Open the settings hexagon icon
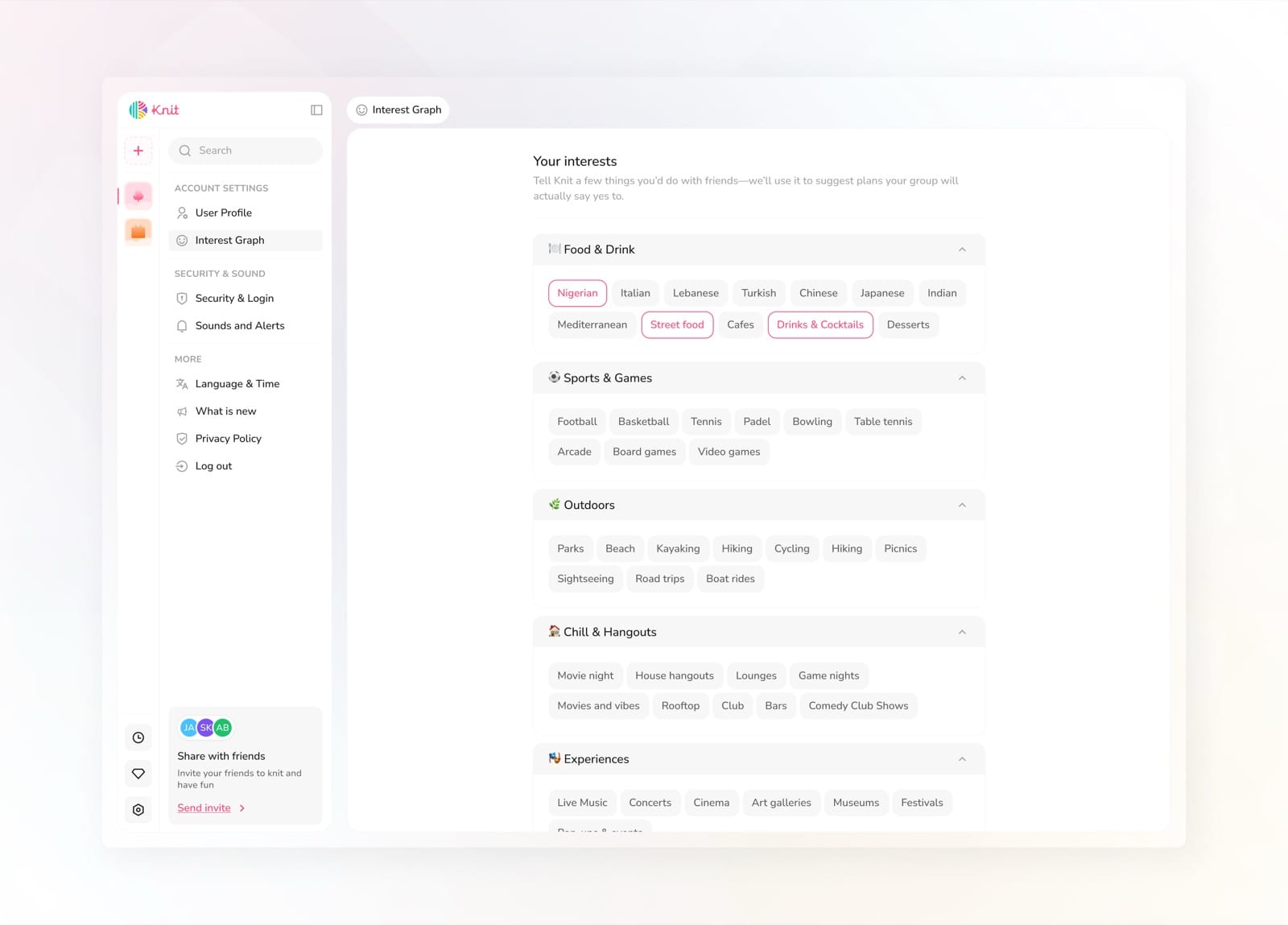The width and height of the screenshot is (1288, 925). coord(138,810)
